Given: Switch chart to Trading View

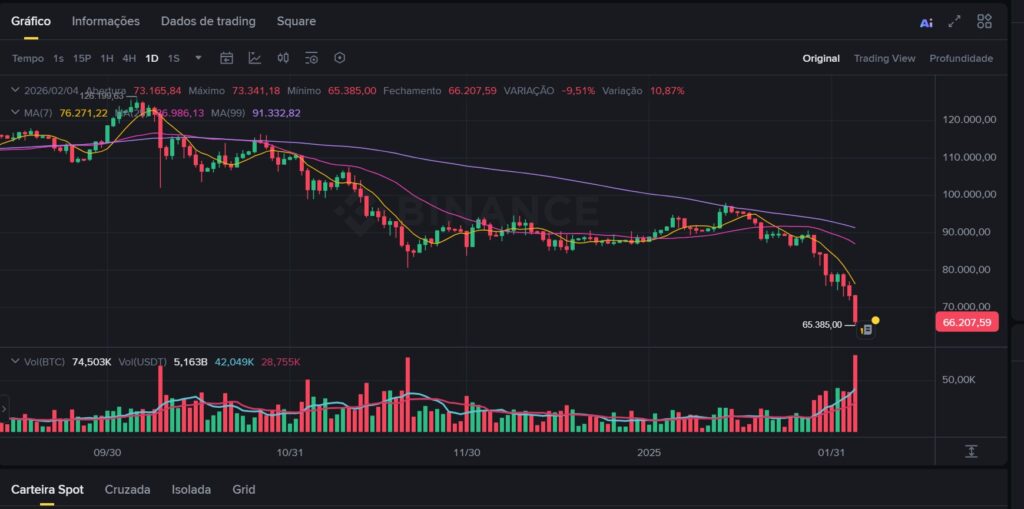Looking at the screenshot, I should [x=884, y=58].
